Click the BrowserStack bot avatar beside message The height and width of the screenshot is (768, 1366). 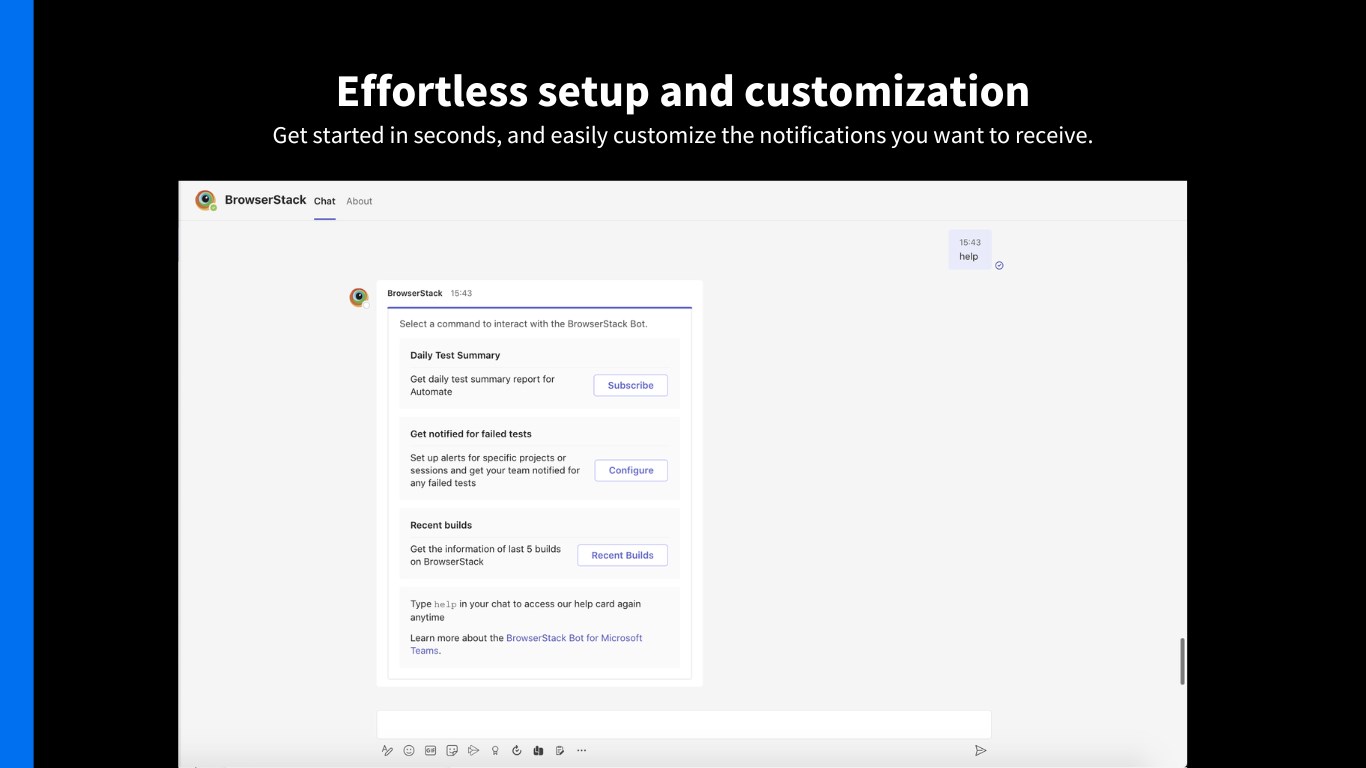tap(359, 297)
